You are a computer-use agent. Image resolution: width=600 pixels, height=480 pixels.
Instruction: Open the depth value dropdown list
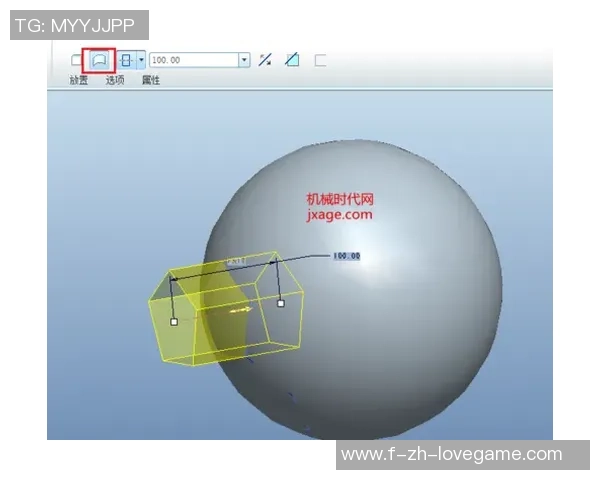click(244, 60)
